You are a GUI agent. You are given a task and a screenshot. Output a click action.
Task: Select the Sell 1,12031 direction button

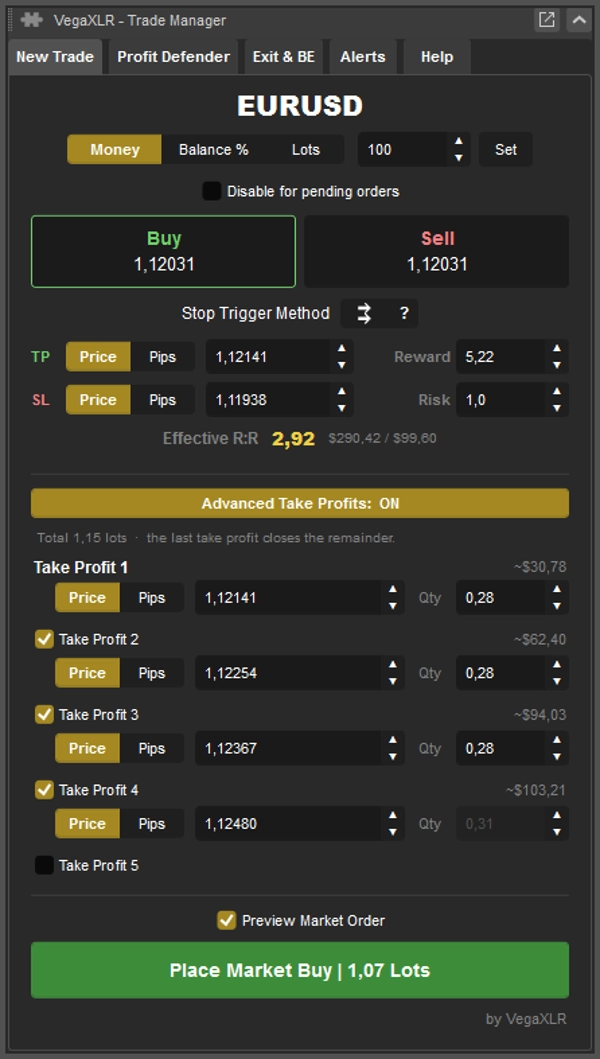tap(436, 251)
